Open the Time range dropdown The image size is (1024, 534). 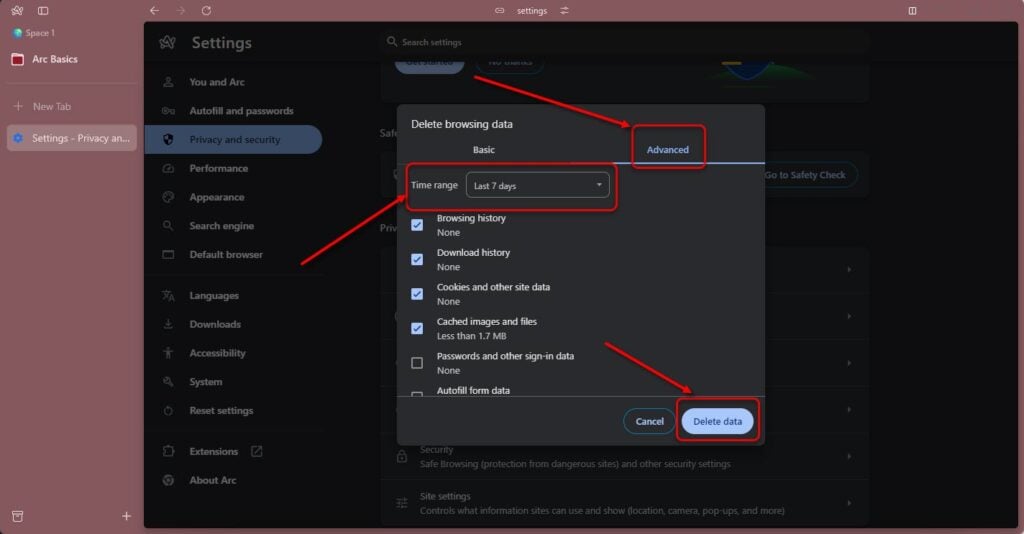538,185
